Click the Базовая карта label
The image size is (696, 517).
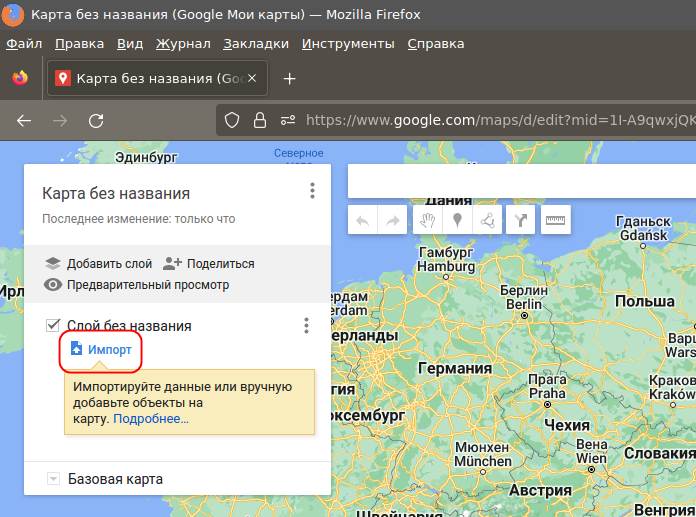[x=115, y=479]
